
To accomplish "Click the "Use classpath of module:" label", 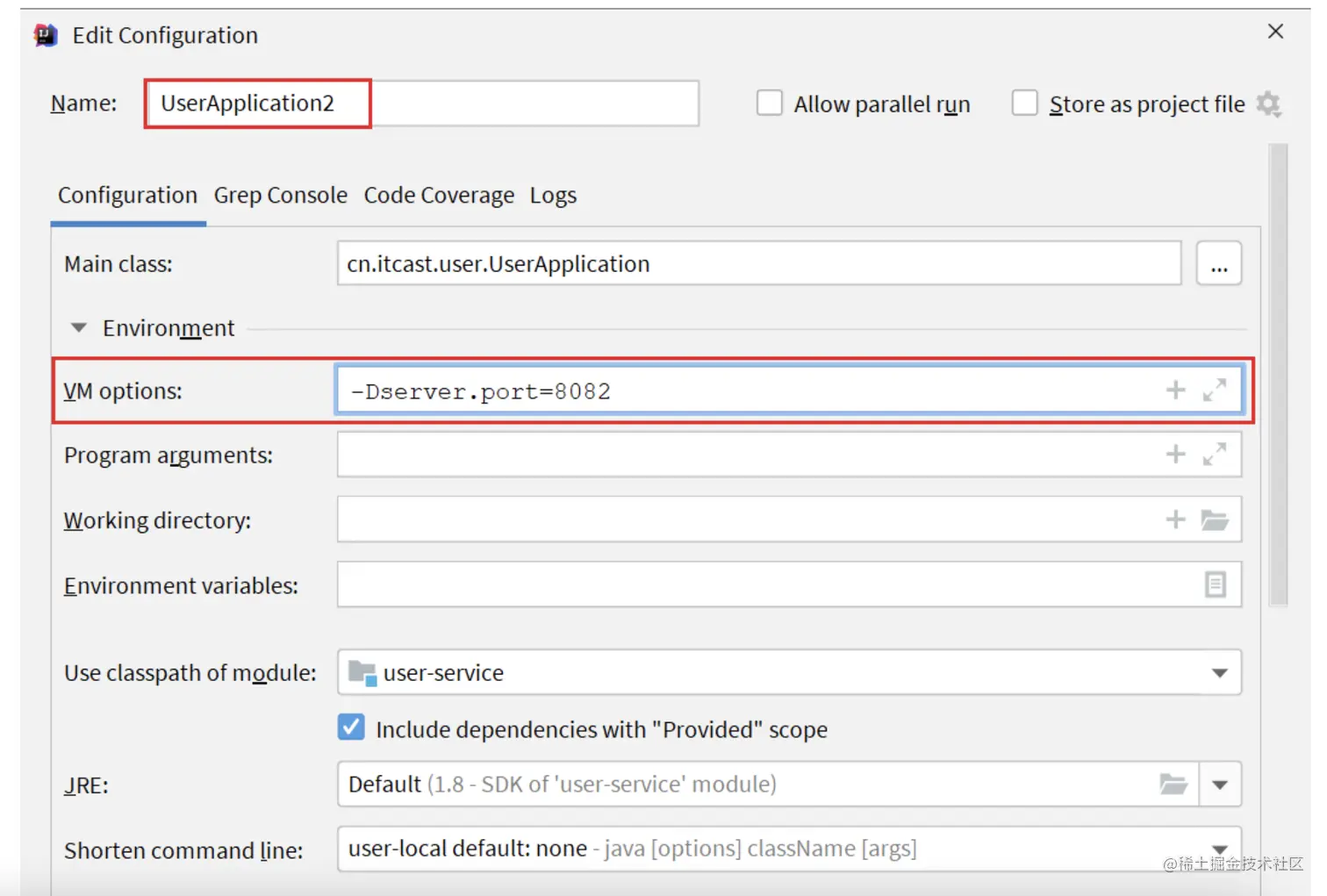I will pos(190,673).
